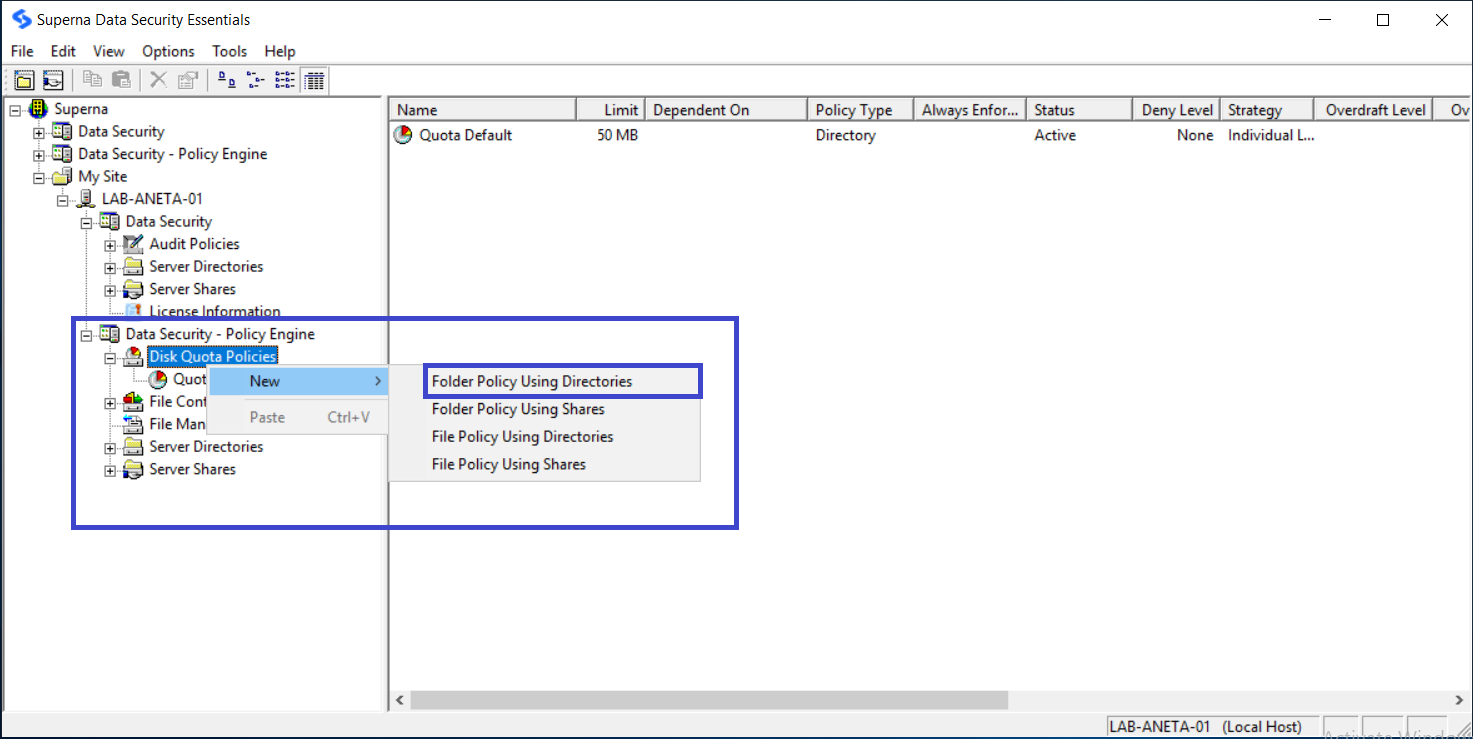Viewport: 1473px width, 739px height.
Task: Click the Quota Default pie icon in the list
Action: click(403, 135)
